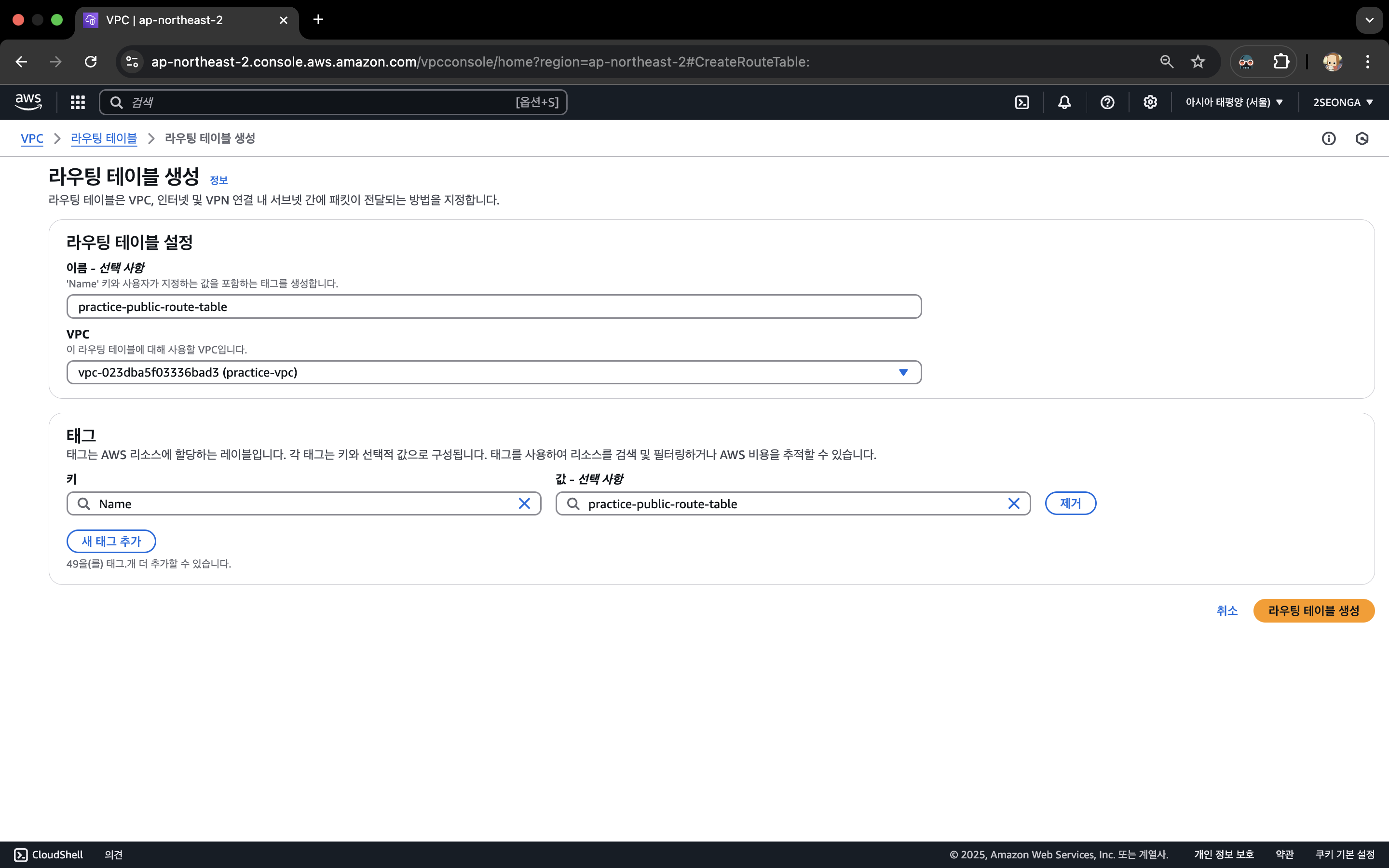Screen dimensions: 1389x868
Task: Click the 새 태그 추가 button
Action: tap(111, 542)
